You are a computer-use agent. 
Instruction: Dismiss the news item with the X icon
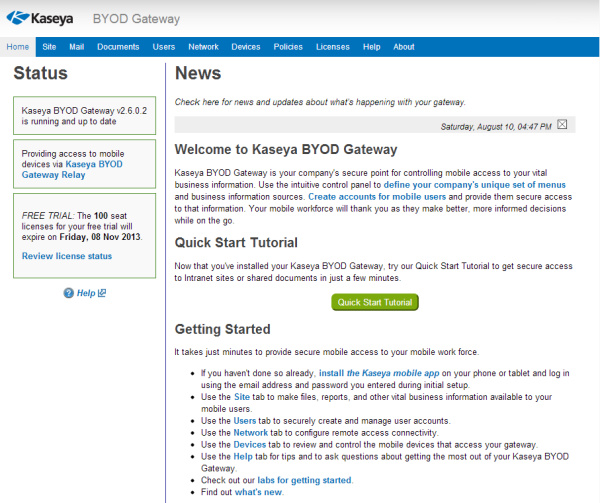coord(562,124)
